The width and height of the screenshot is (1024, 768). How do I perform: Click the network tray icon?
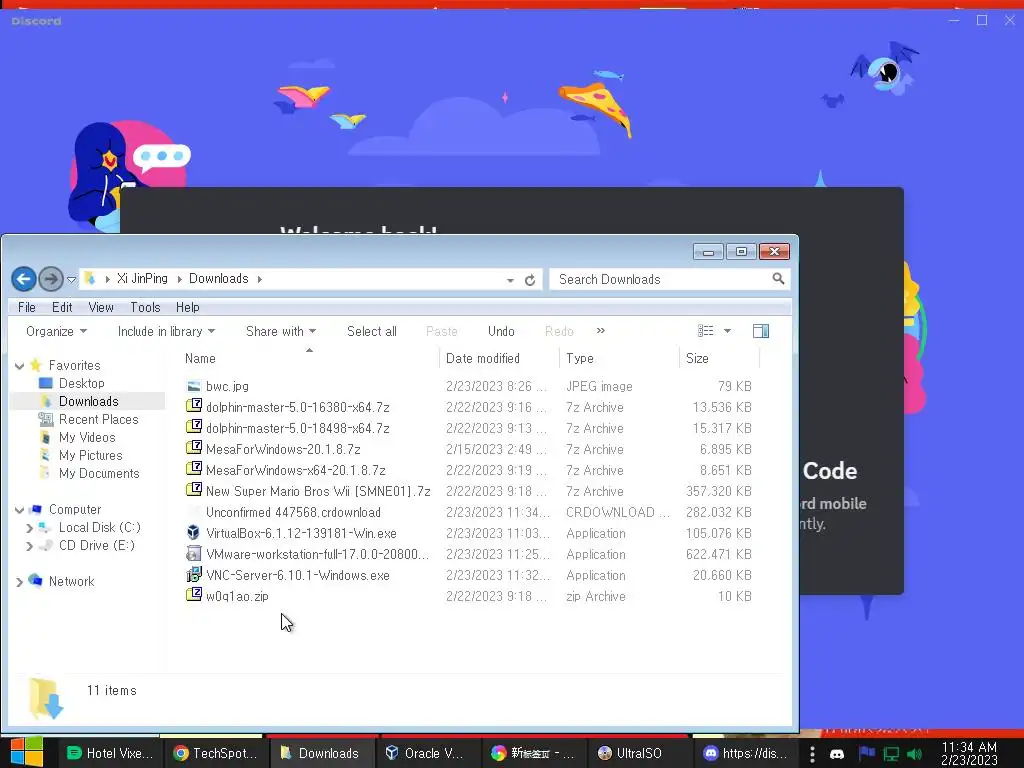click(891, 754)
